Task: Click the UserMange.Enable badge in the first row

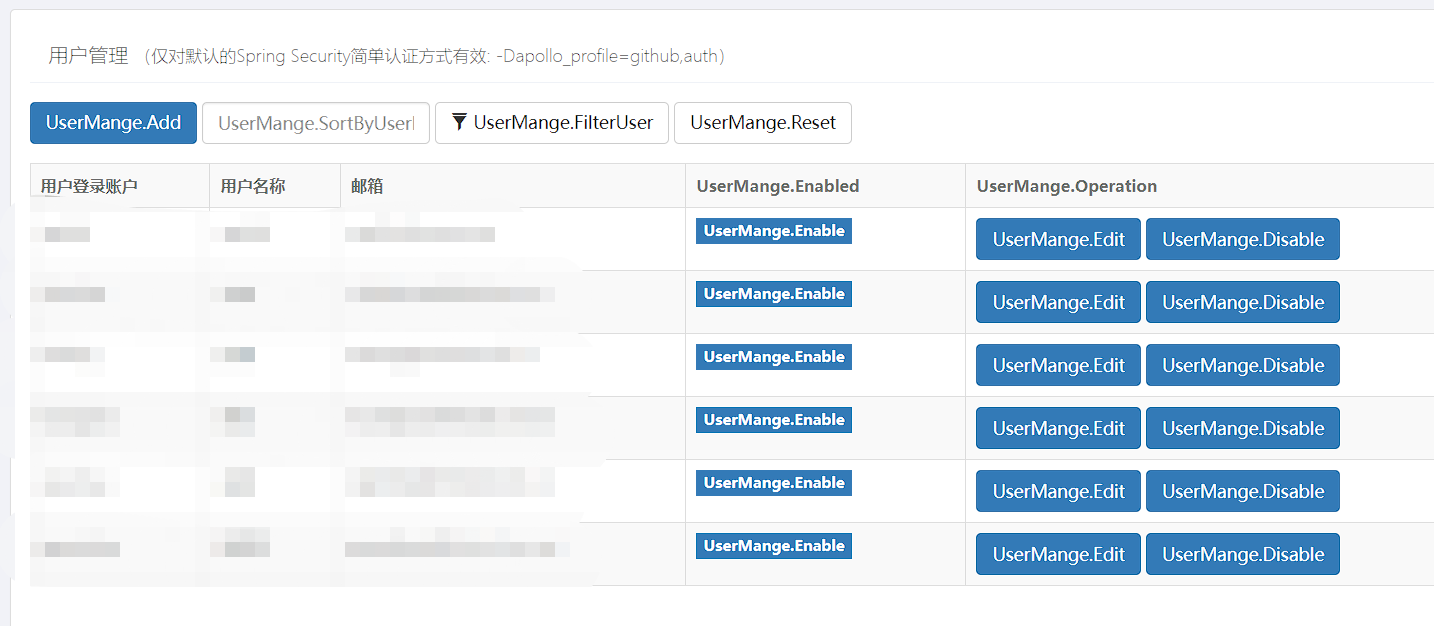Action: 774,231
